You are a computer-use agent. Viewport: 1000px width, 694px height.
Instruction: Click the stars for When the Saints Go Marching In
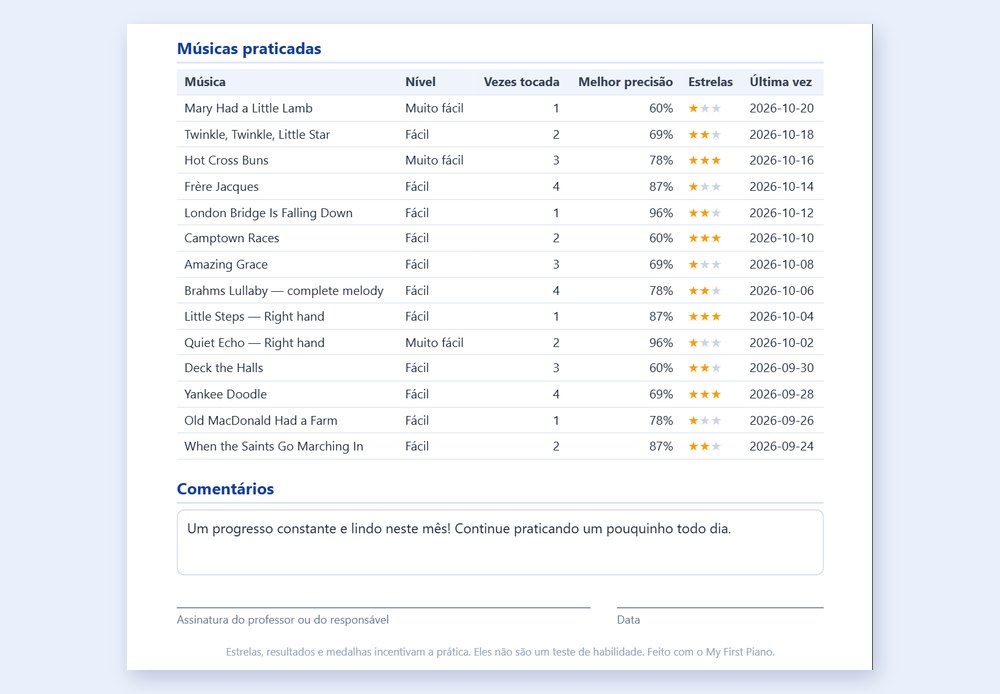click(705, 446)
